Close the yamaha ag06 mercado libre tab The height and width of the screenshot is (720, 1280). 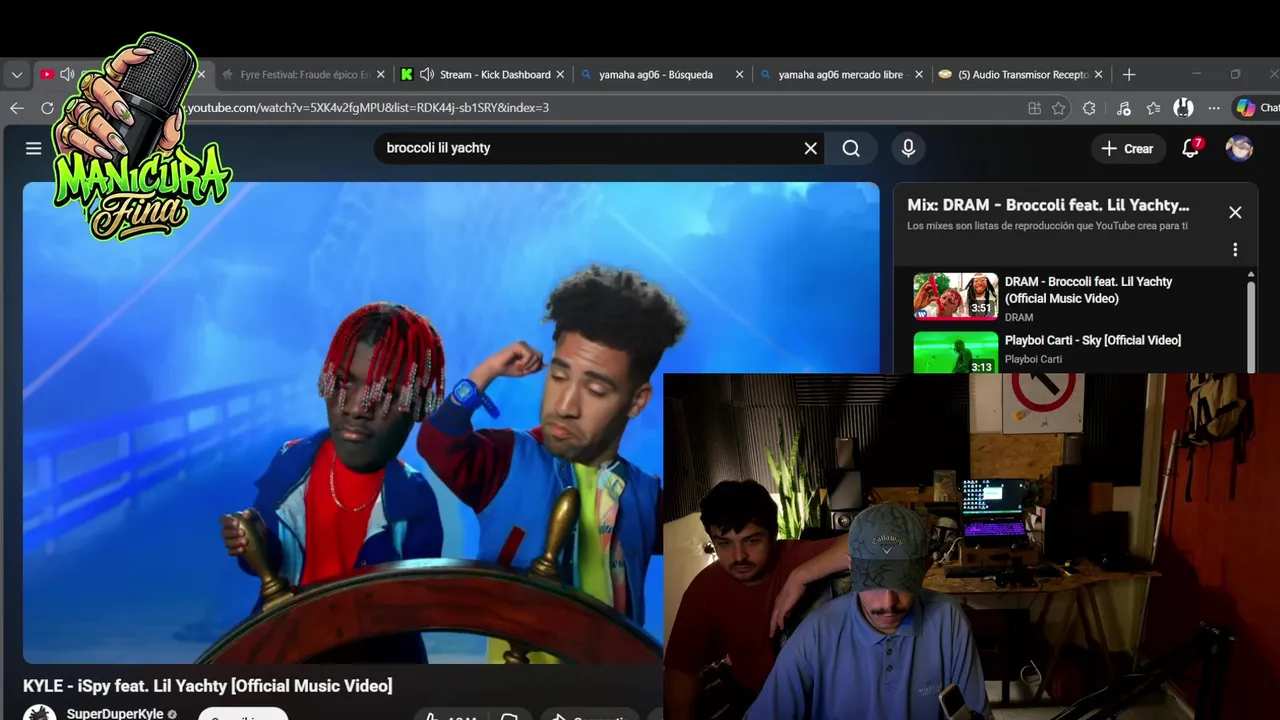tap(919, 75)
